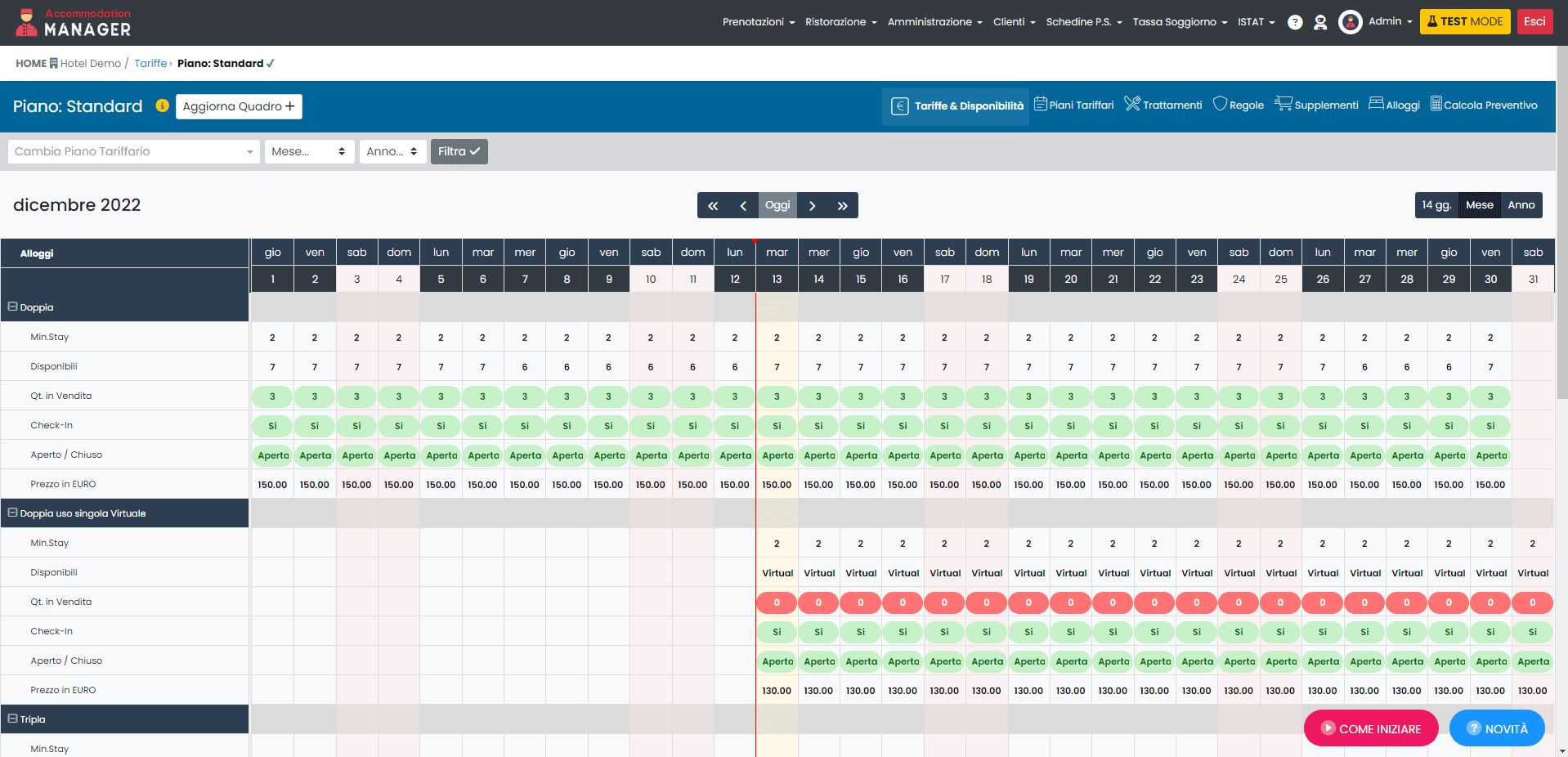Collapse the Doppia uso singola Virtuale group
The width and height of the screenshot is (1568, 757).
click(13, 513)
